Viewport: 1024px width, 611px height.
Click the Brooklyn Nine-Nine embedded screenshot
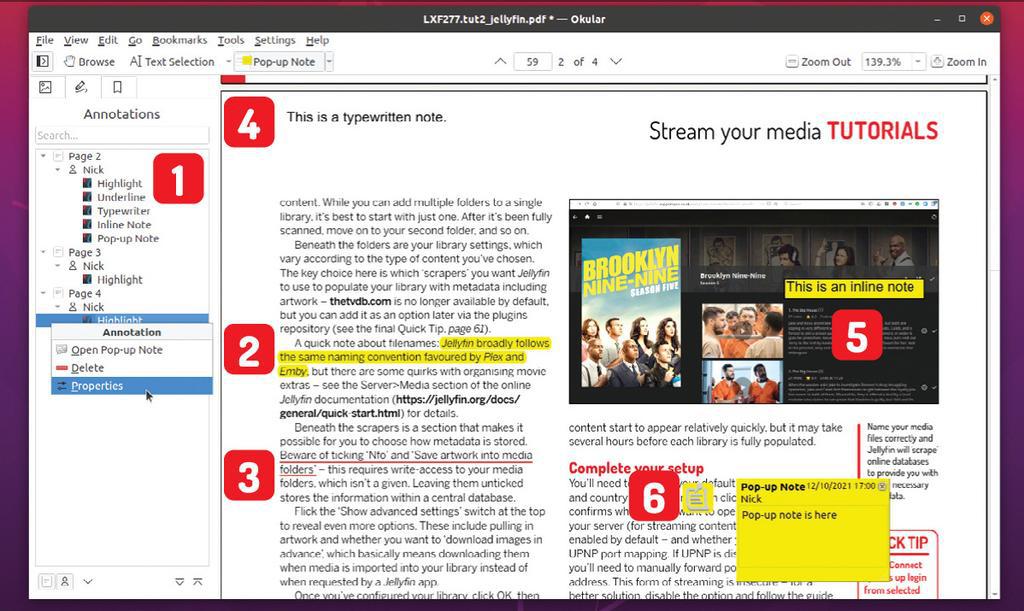[754, 302]
